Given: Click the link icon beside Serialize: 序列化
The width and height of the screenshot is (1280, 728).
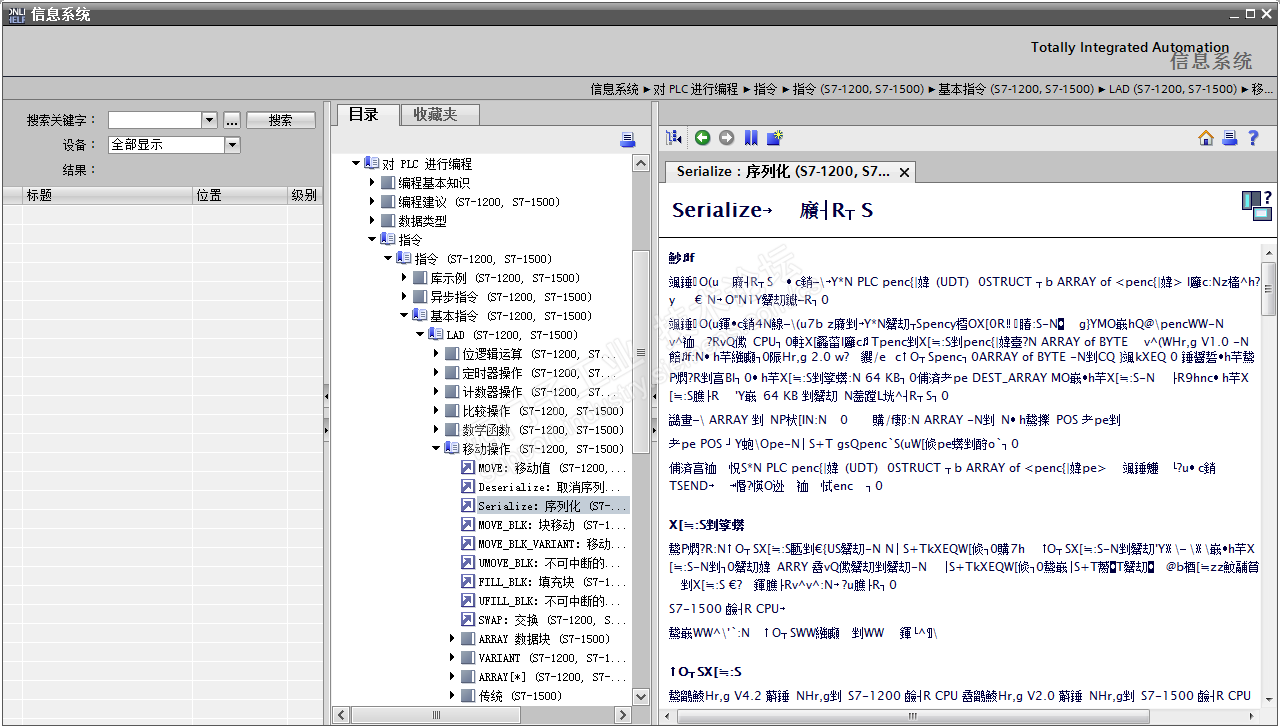Looking at the screenshot, I should pyautogui.click(x=467, y=506).
